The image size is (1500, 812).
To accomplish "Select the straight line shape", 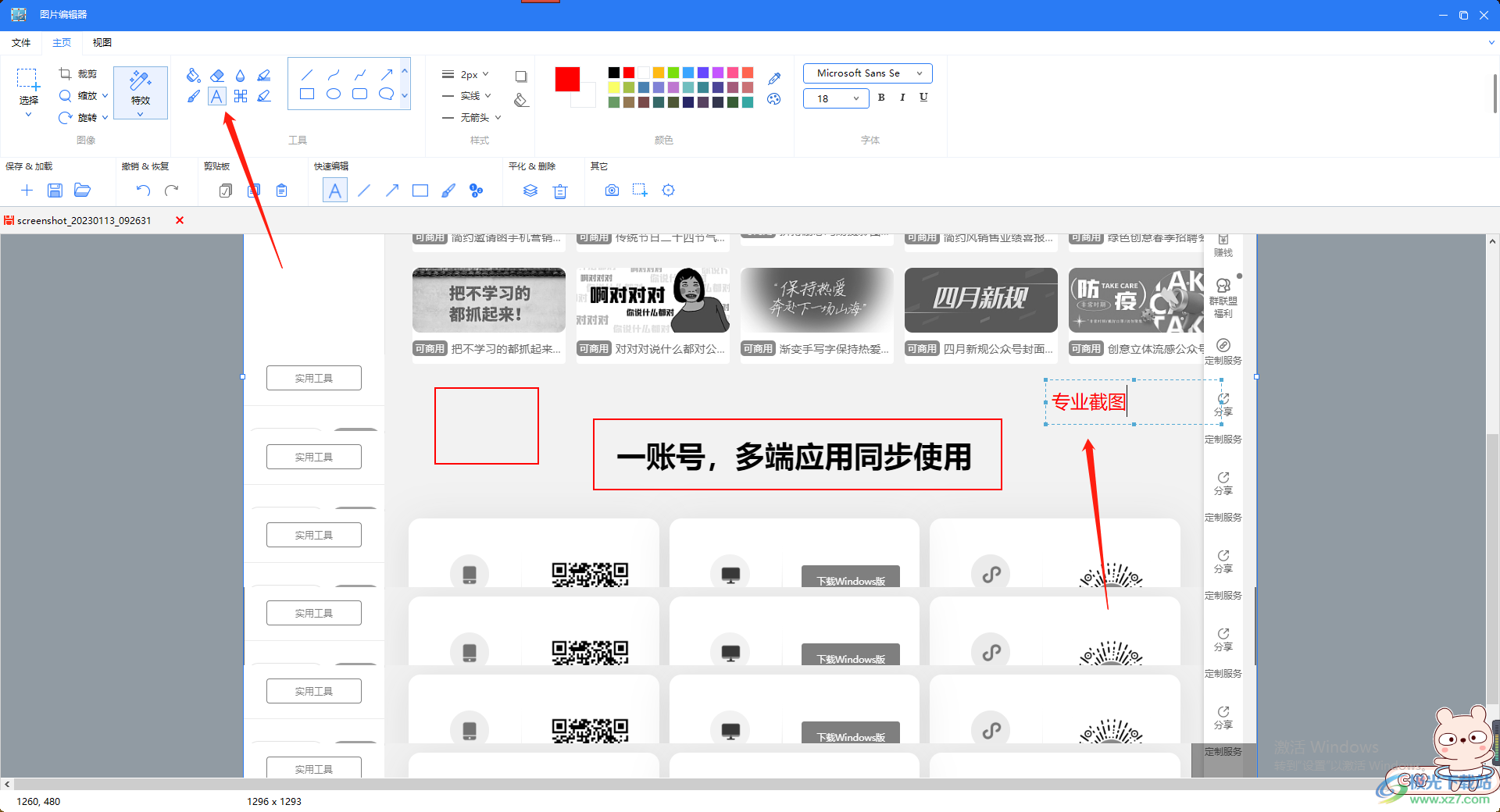I will click(x=307, y=75).
